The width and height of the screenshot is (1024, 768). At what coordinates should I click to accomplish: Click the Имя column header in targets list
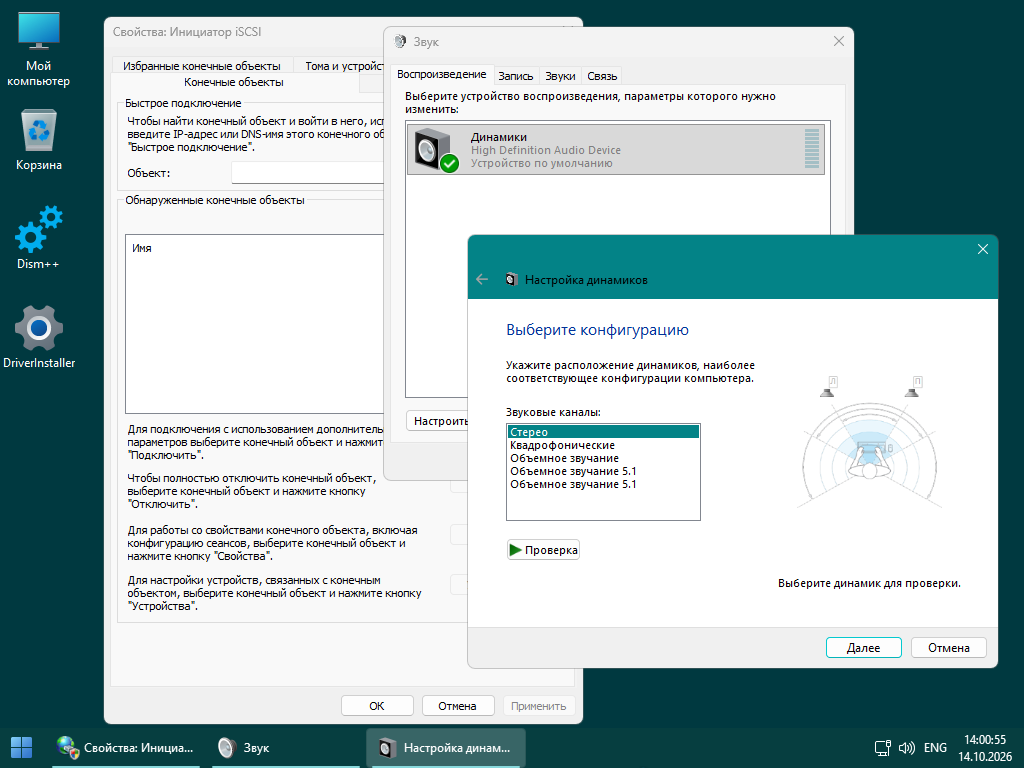coord(142,248)
